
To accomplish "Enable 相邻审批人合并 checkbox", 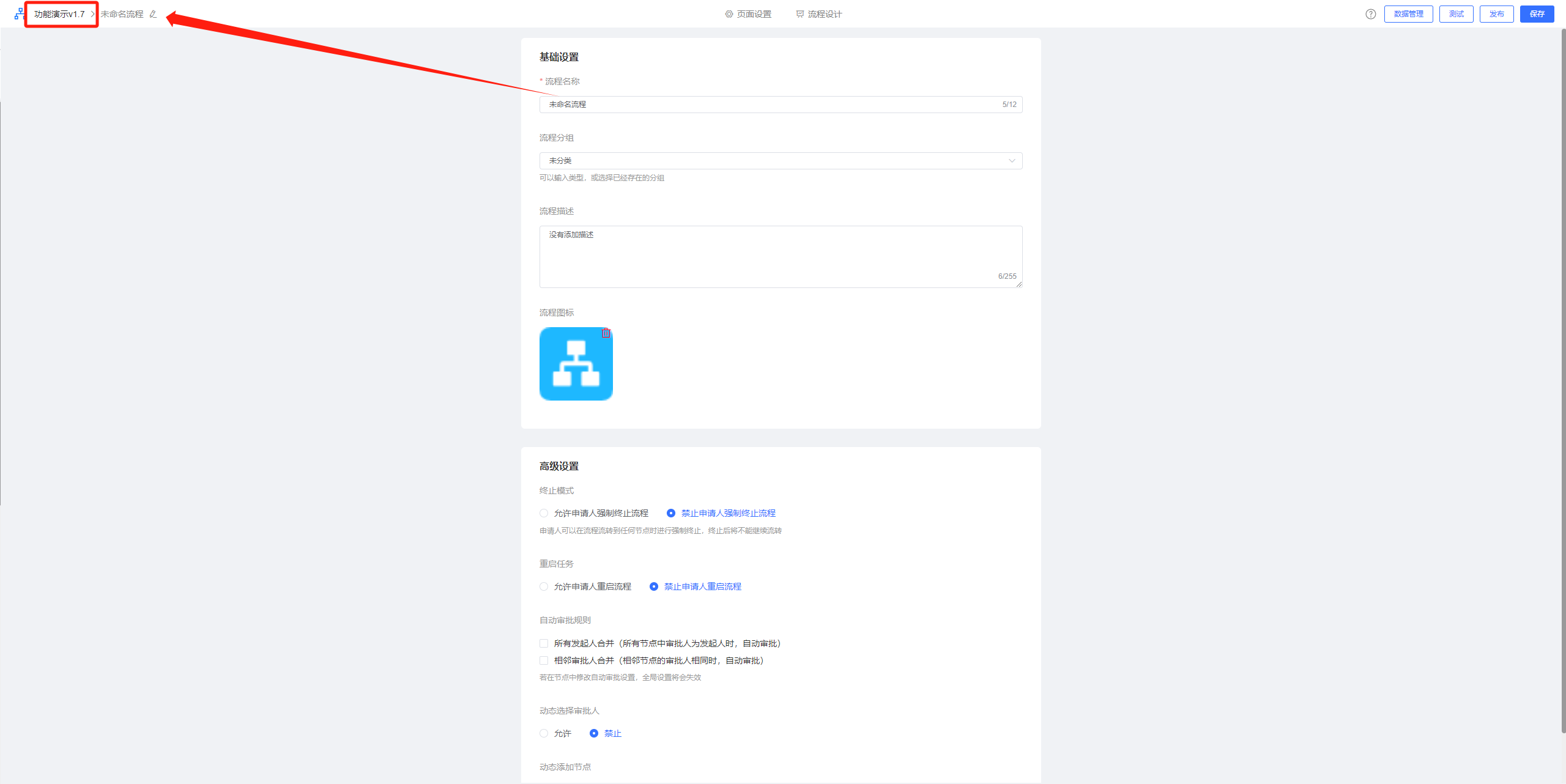I will pos(544,660).
